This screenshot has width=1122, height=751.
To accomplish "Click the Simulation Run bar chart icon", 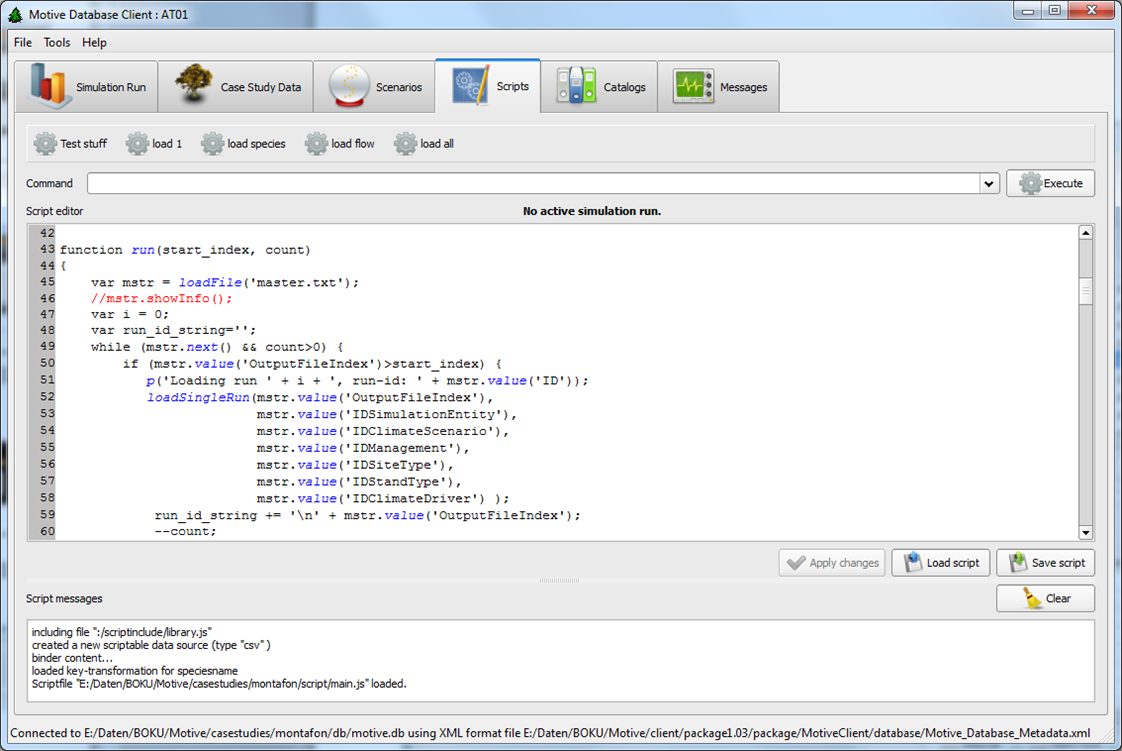I will click(49, 86).
